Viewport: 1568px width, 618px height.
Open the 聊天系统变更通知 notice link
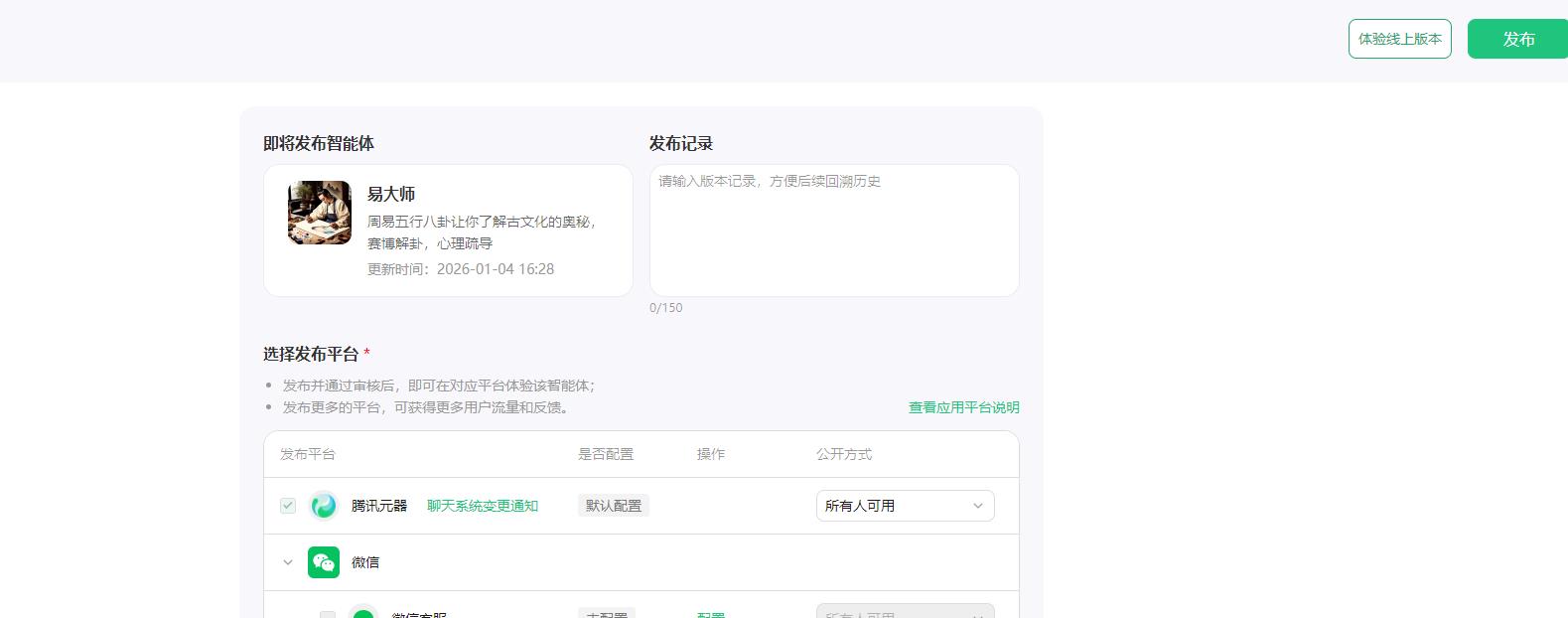483,506
